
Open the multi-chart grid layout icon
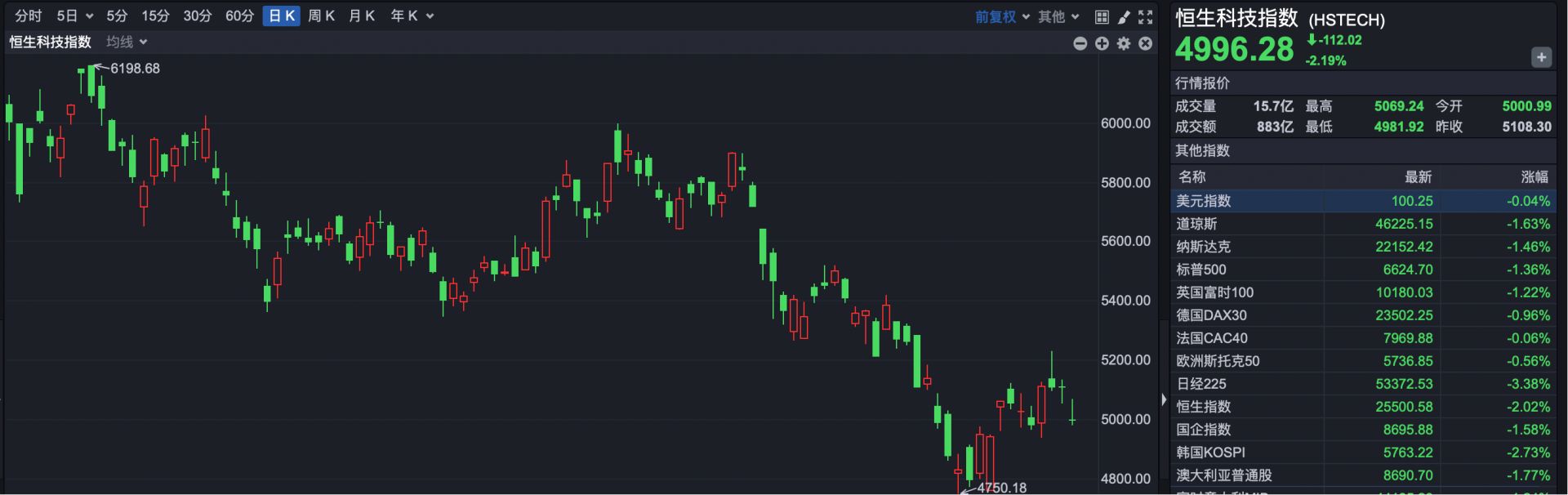1102,16
